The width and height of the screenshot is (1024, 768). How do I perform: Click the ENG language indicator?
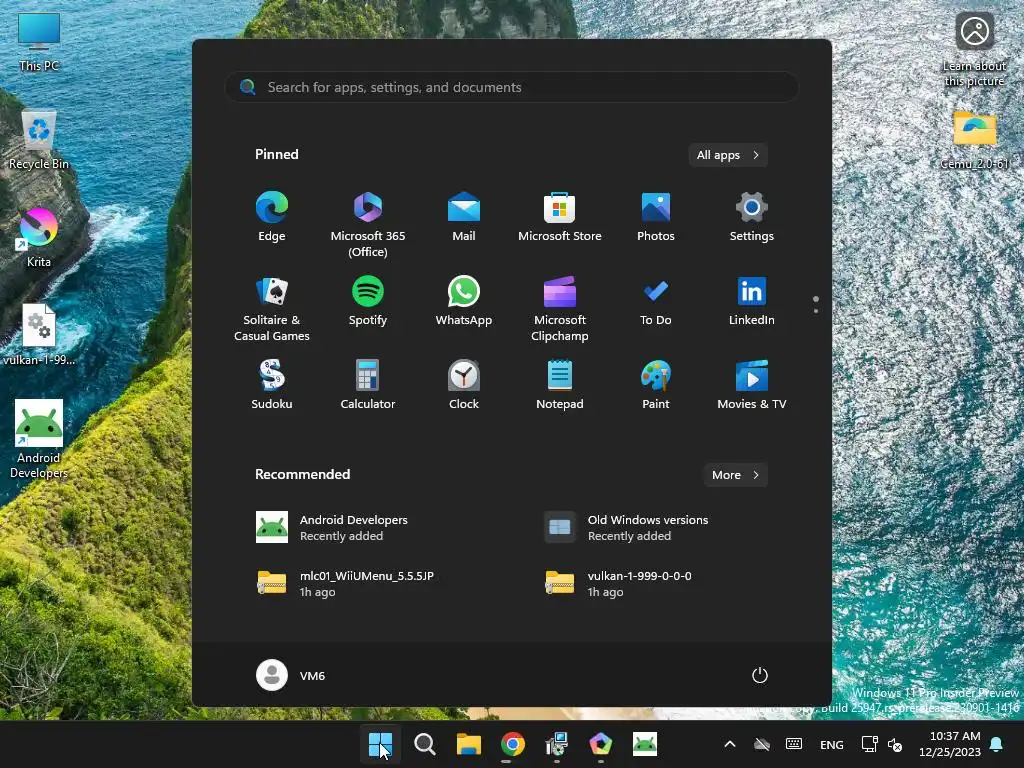coord(831,744)
